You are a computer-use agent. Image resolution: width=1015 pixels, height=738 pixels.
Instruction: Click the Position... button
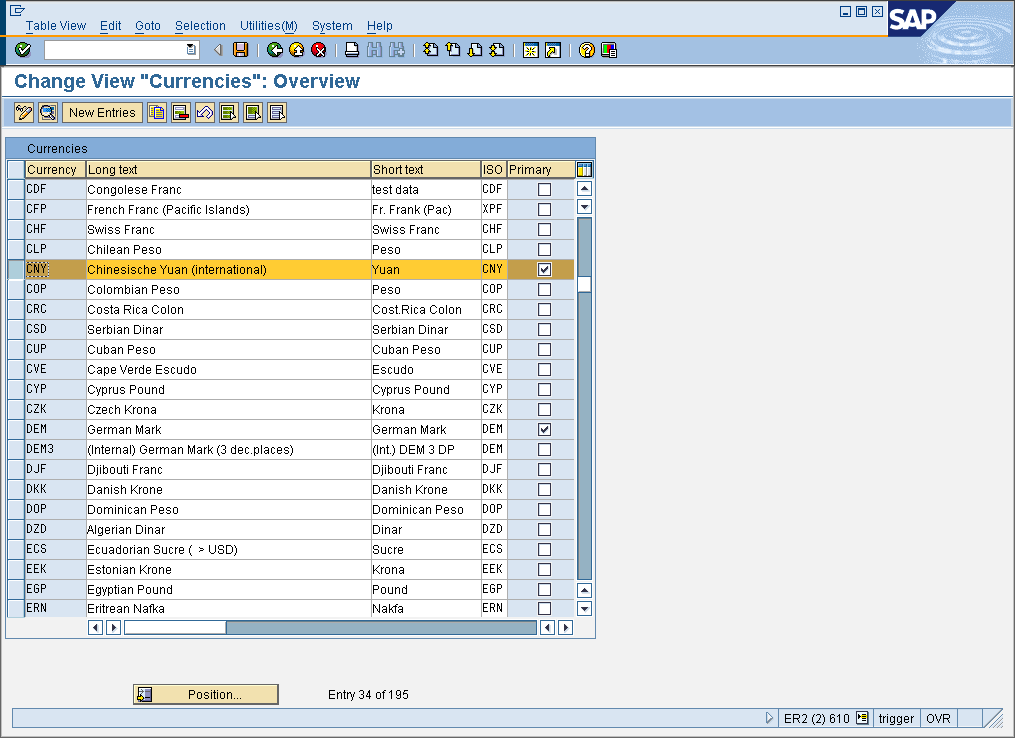click(x=205, y=693)
